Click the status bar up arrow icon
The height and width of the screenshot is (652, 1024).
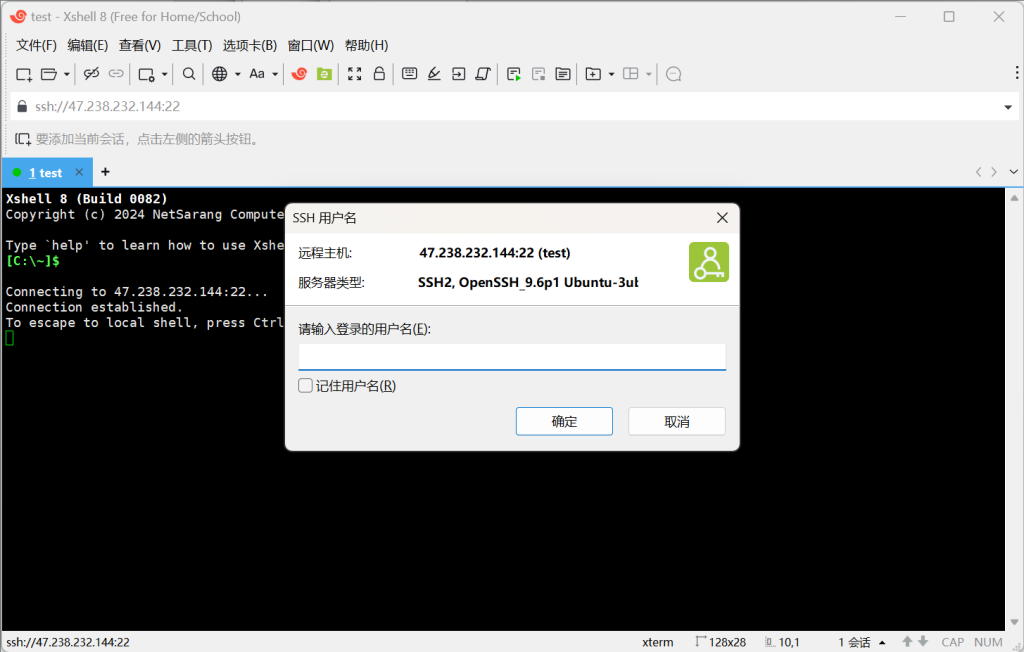pos(907,642)
